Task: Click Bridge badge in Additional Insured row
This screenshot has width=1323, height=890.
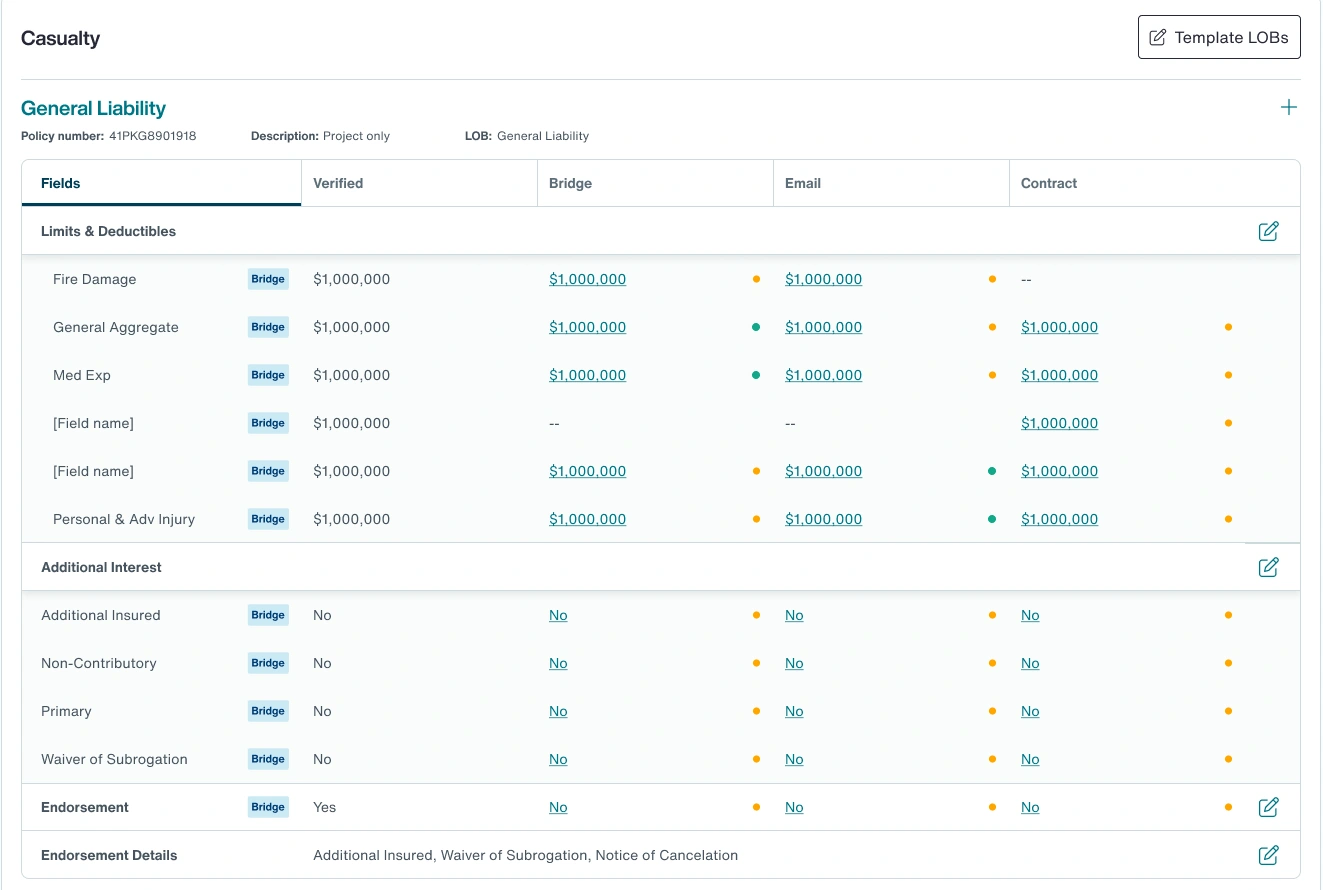Action: 268,615
